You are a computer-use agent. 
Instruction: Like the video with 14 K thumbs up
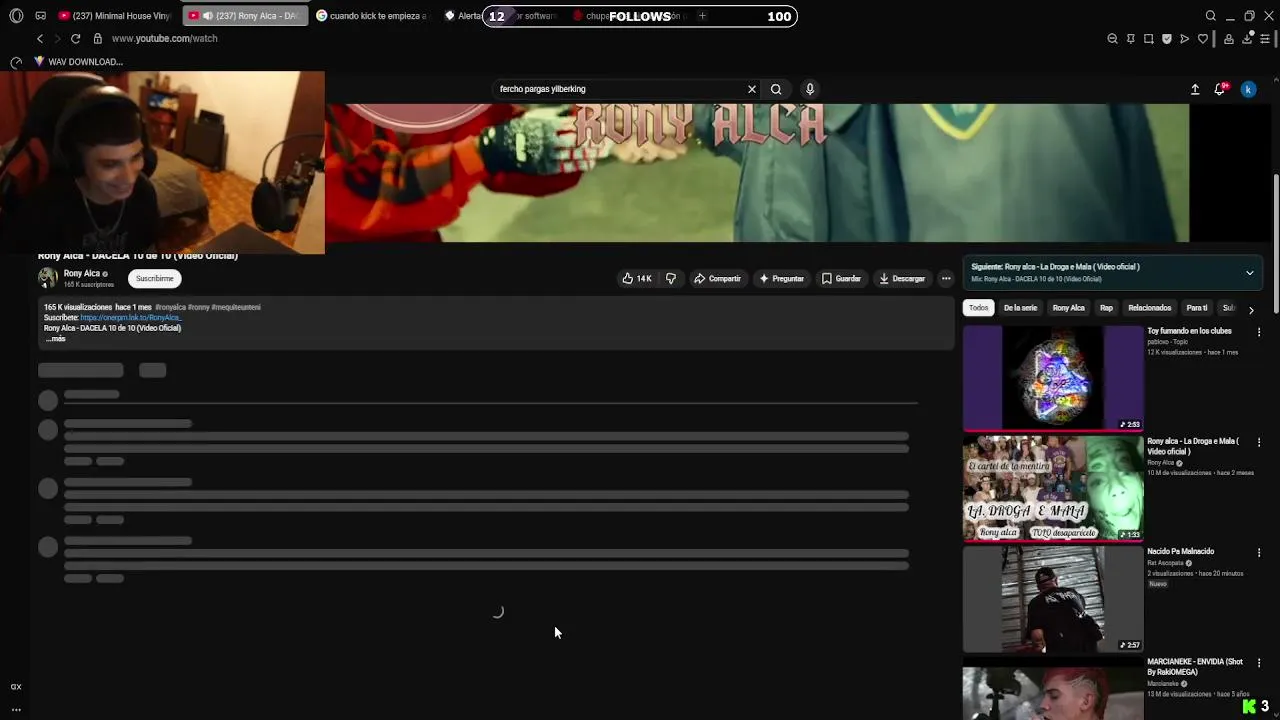(x=637, y=279)
